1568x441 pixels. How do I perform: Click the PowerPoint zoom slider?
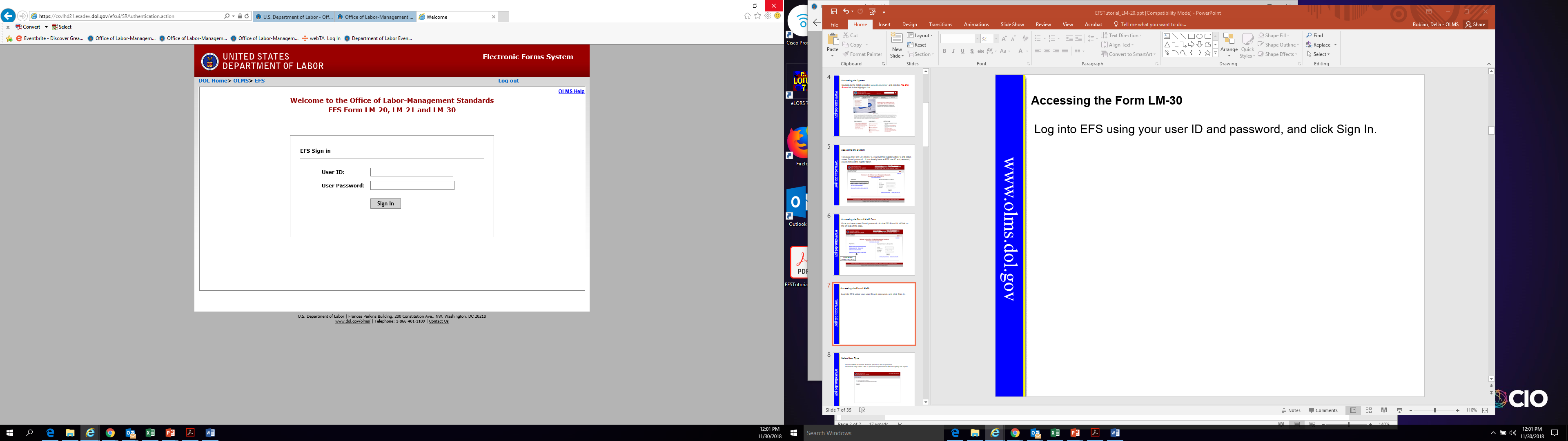(x=1435, y=410)
